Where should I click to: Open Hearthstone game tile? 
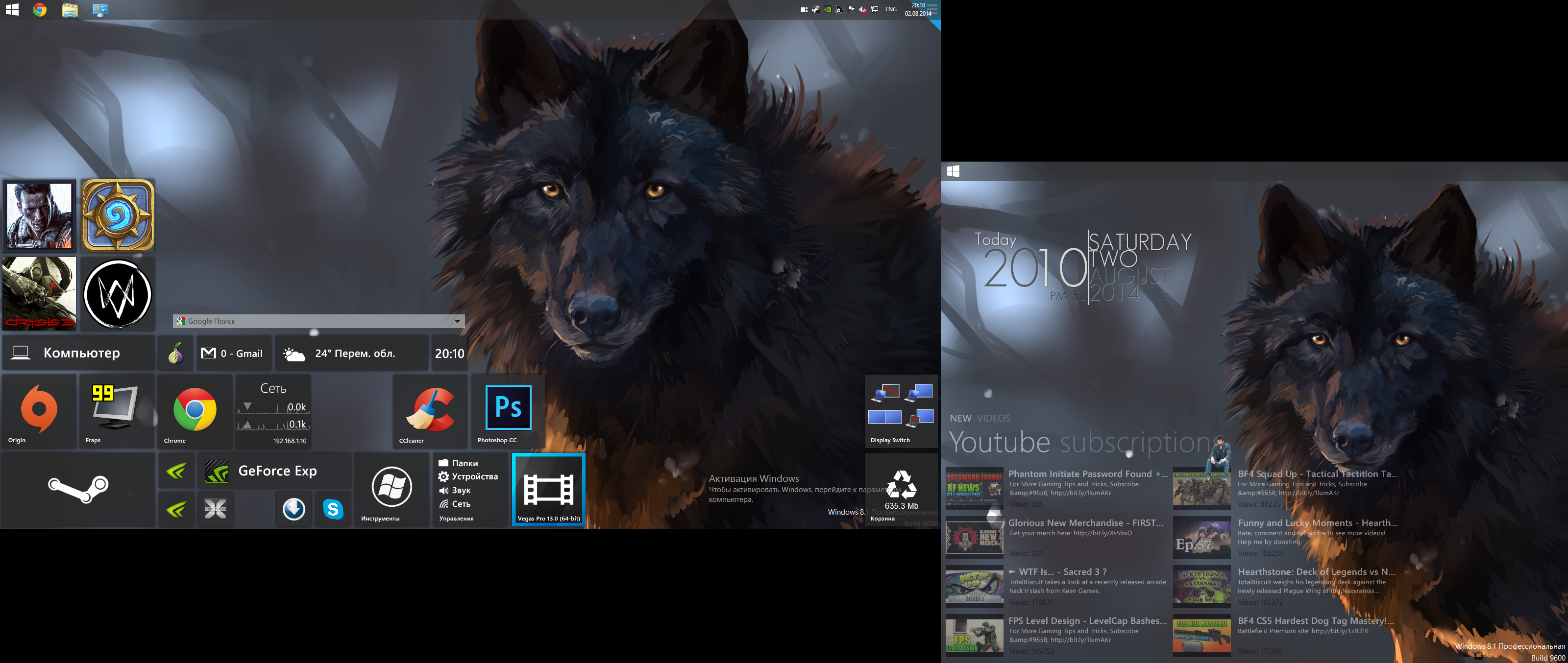click(118, 215)
